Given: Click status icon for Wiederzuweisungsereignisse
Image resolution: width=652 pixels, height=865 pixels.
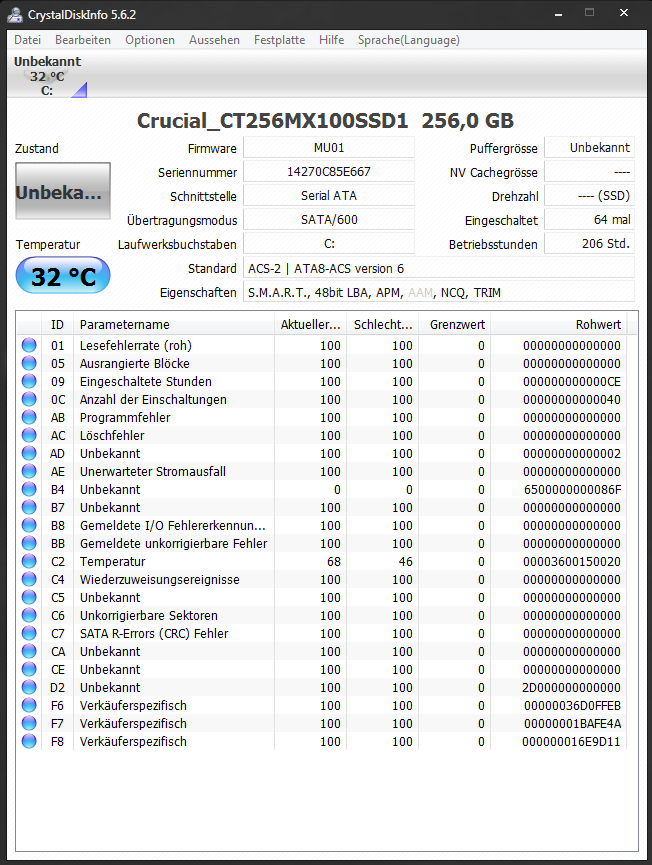Looking at the screenshot, I should click(x=29, y=579).
